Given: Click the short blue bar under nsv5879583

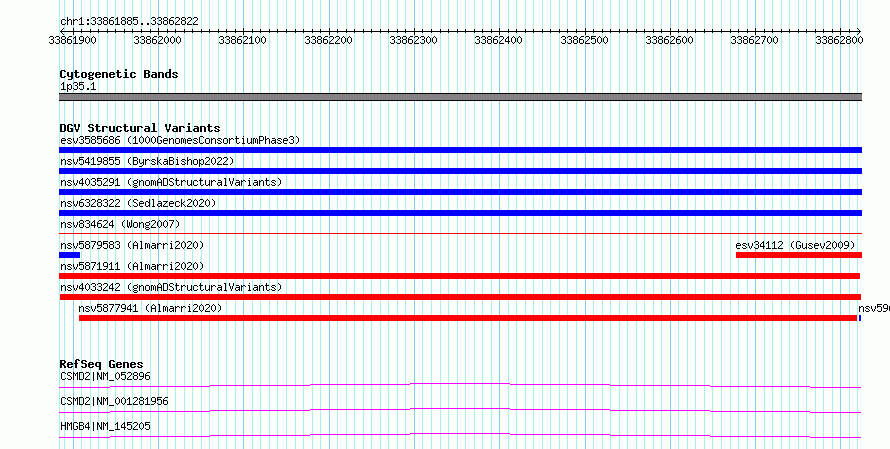Looking at the screenshot, I should pyautogui.click(x=69, y=255).
